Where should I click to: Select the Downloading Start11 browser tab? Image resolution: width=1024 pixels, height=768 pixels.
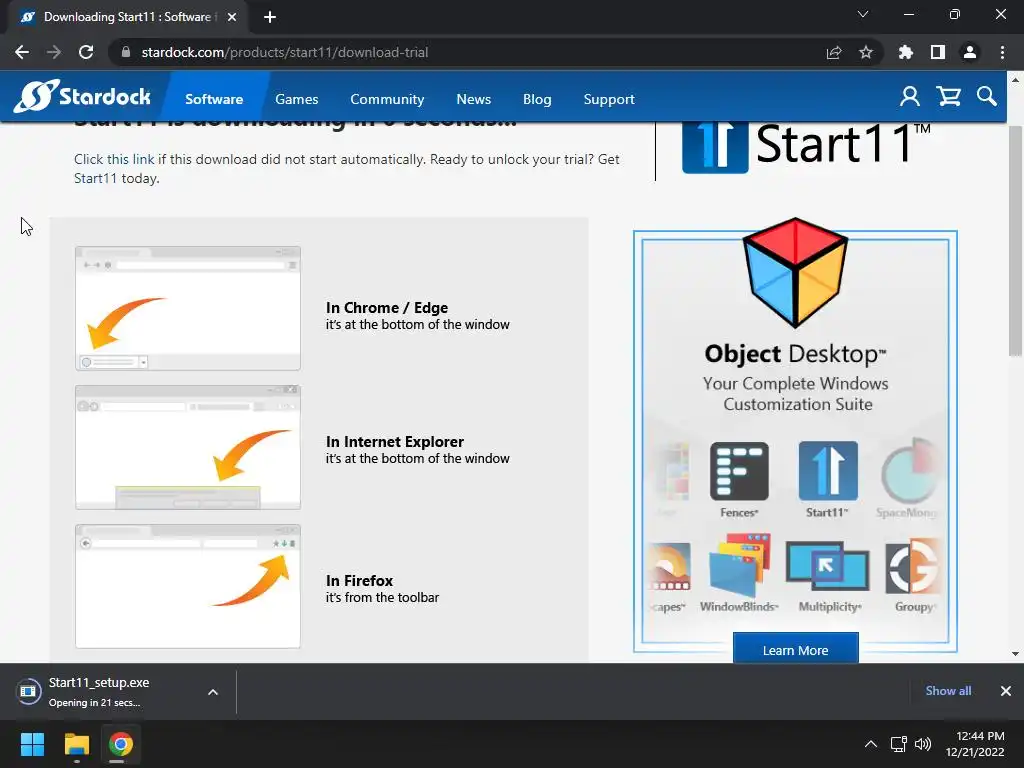[x=127, y=18]
